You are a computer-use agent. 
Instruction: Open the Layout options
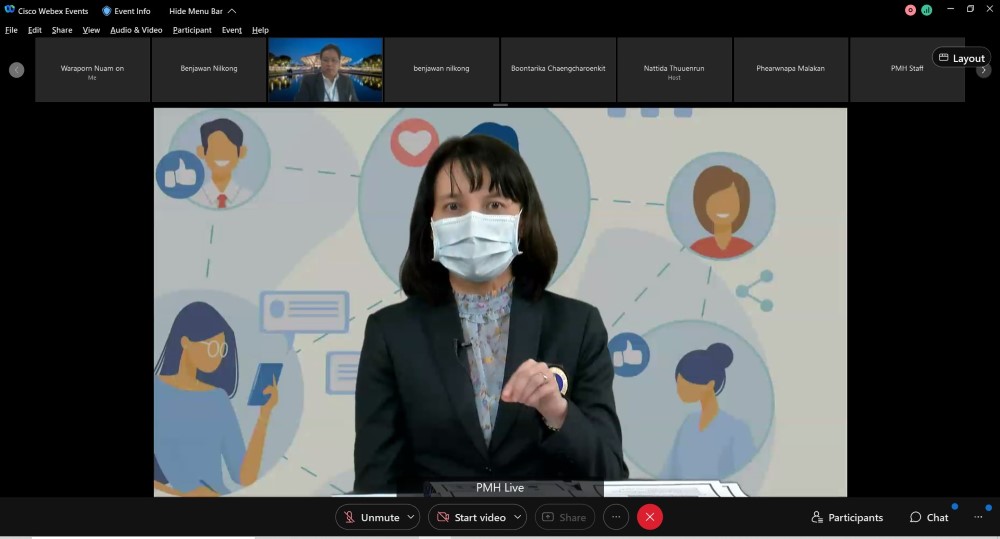click(961, 58)
